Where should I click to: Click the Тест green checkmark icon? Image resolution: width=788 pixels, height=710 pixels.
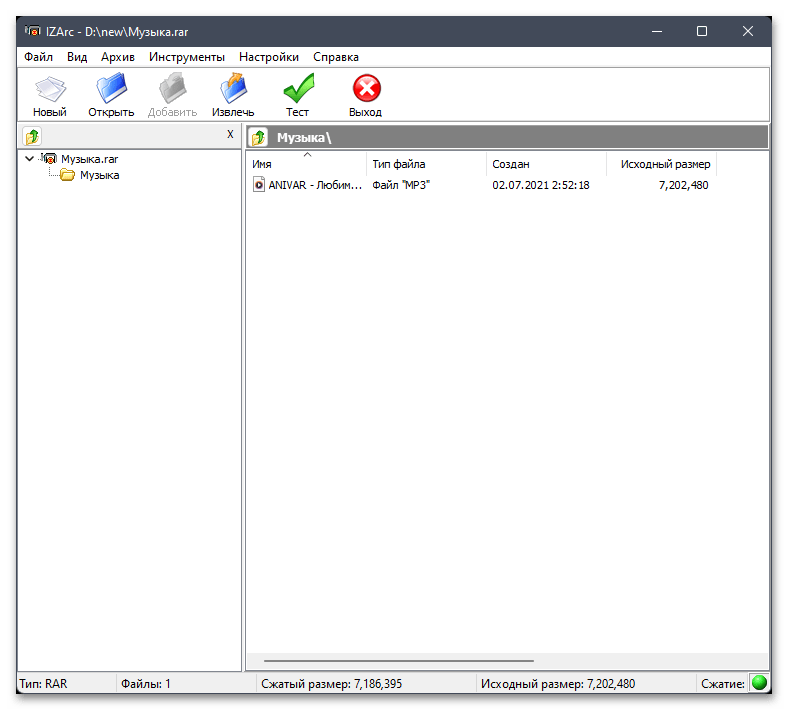coord(299,88)
